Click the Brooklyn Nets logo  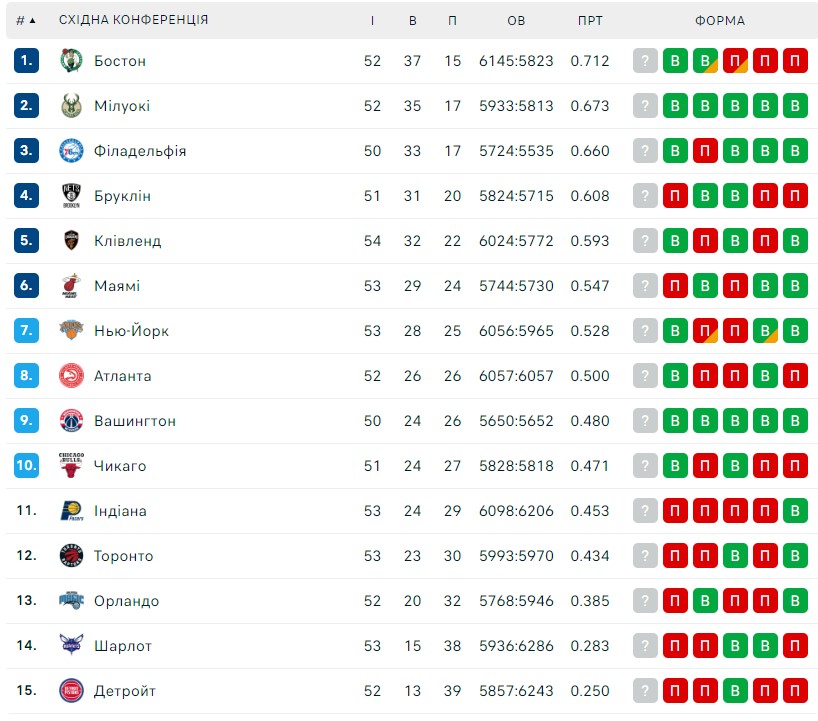pos(71,196)
